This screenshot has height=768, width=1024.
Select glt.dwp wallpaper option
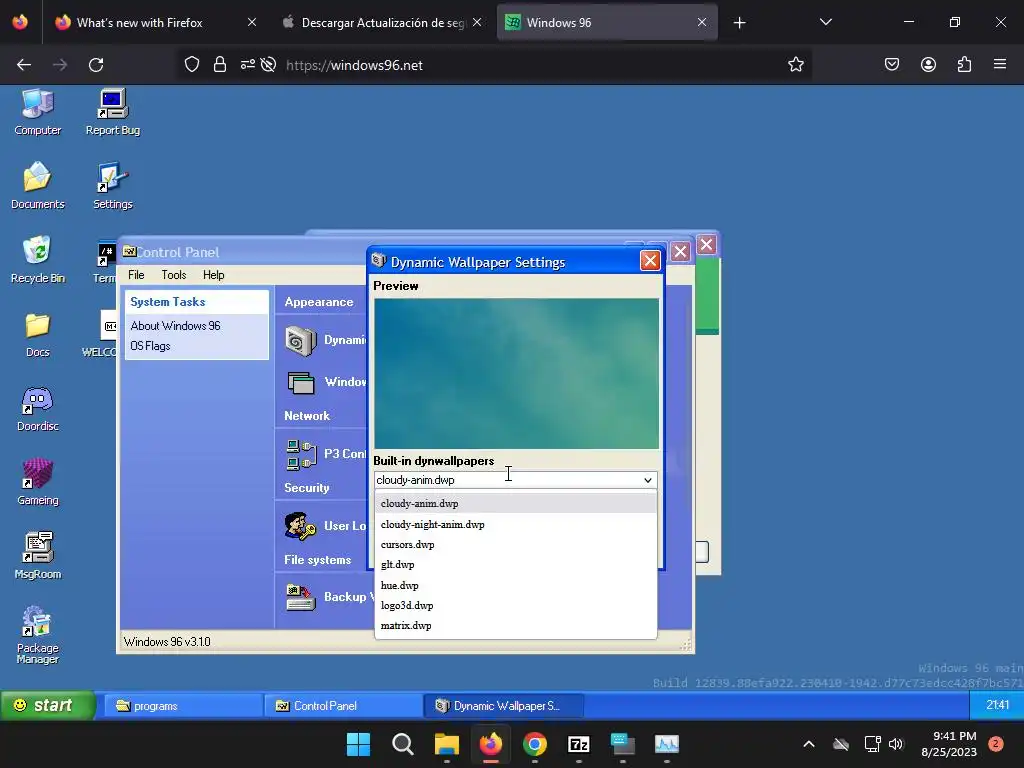515,565
